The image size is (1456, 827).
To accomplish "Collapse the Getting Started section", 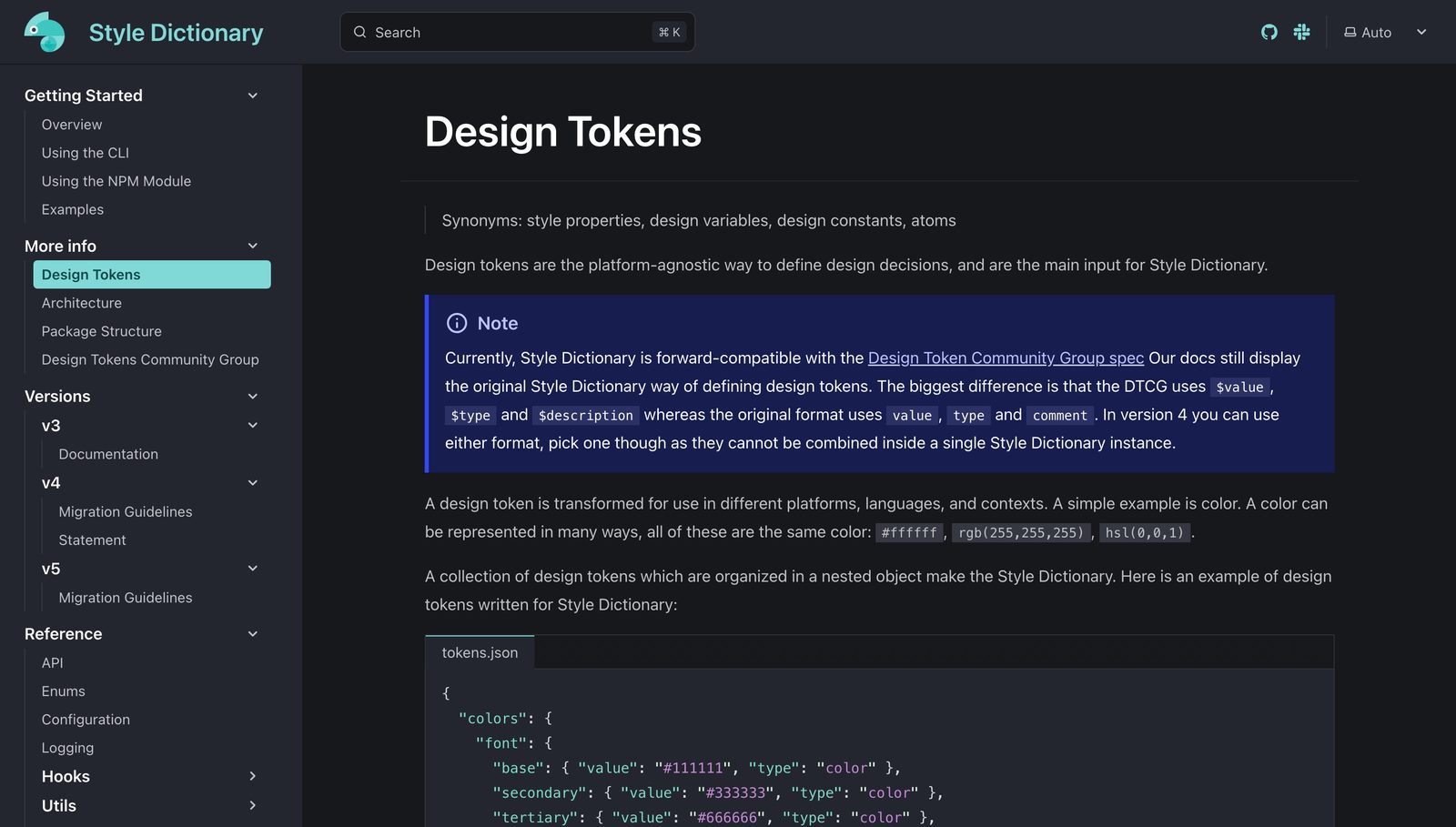I will coord(253,96).
